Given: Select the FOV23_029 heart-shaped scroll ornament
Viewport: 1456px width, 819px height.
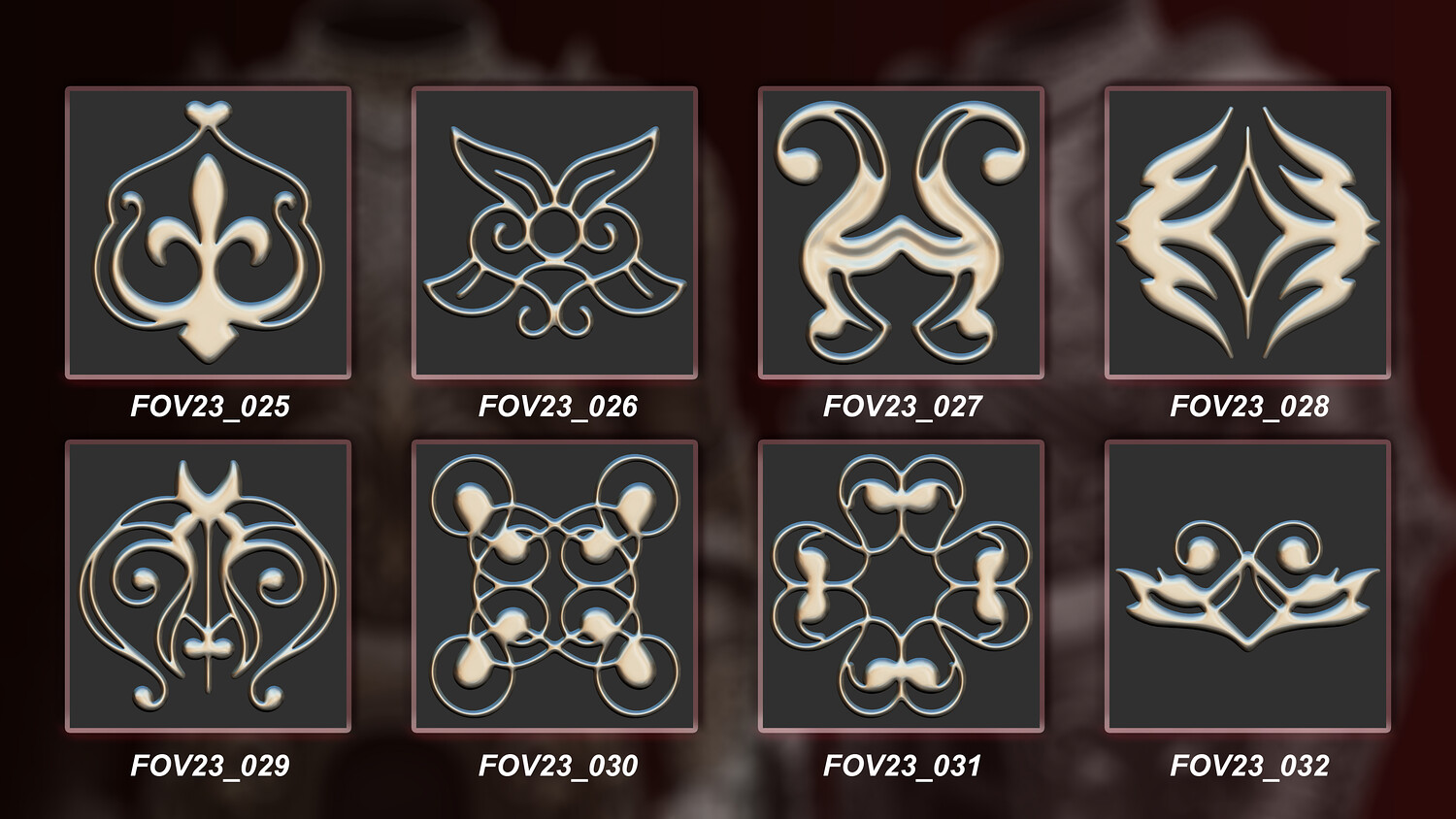Looking at the screenshot, I should point(208,586).
